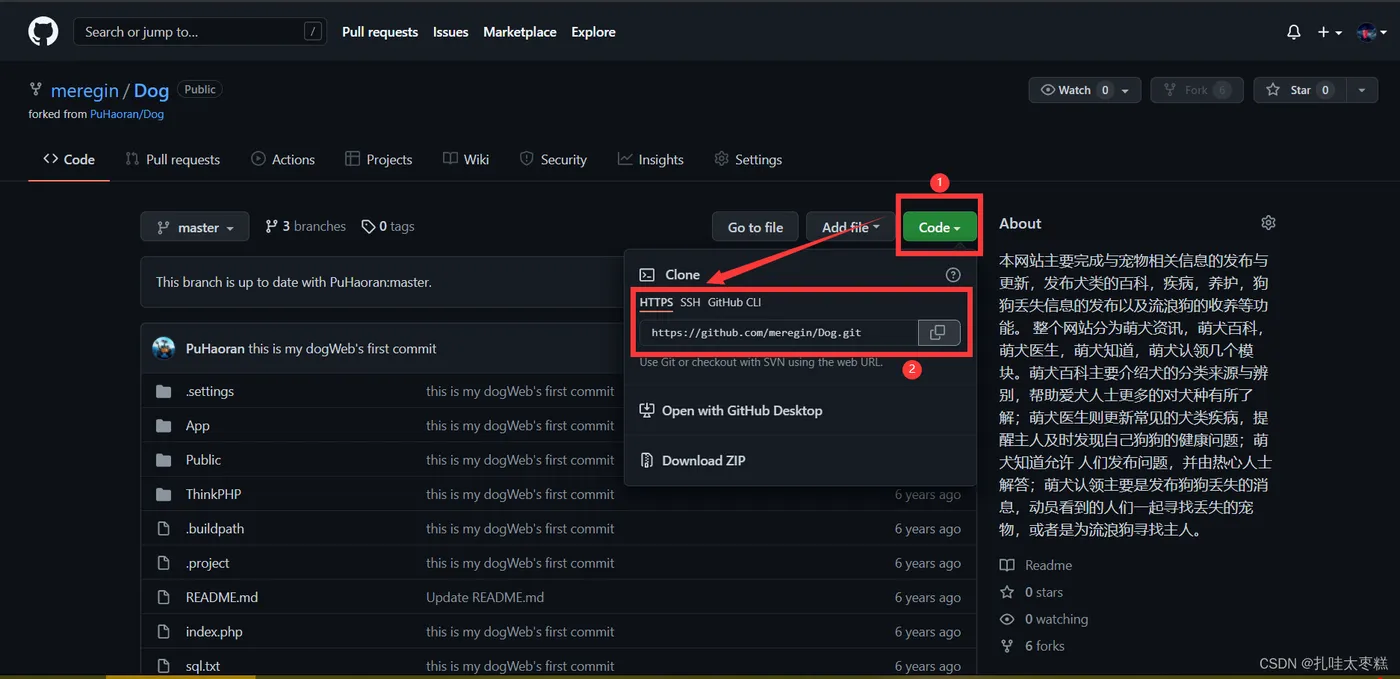Open Explore in top navigation

tap(593, 32)
